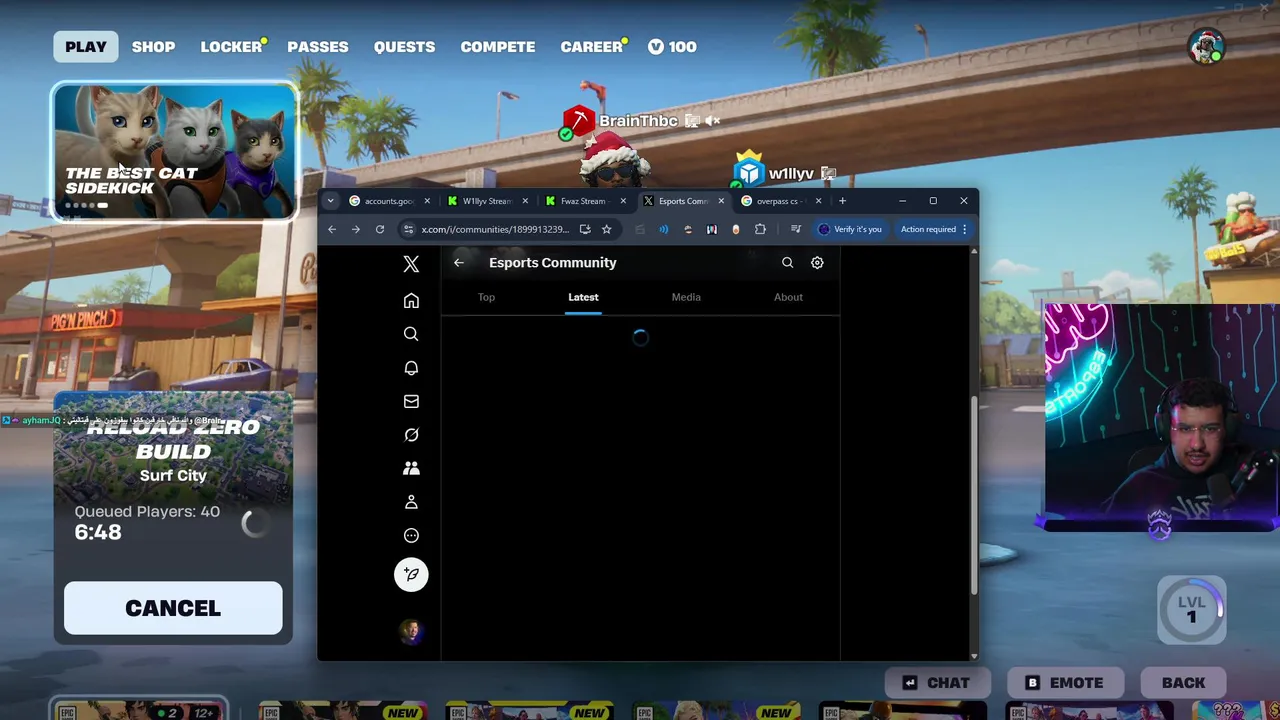Click Fortnite BACK button
The image size is (1280, 720).
point(1184,683)
